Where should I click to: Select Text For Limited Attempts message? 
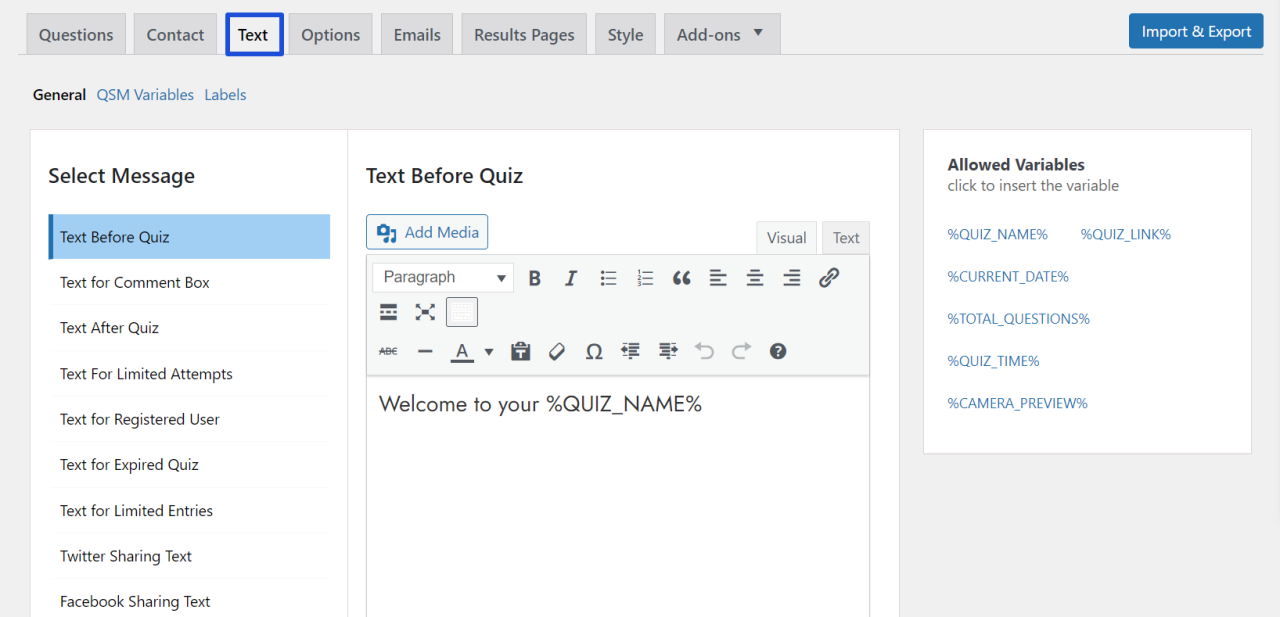pyautogui.click(x=189, y=374)
